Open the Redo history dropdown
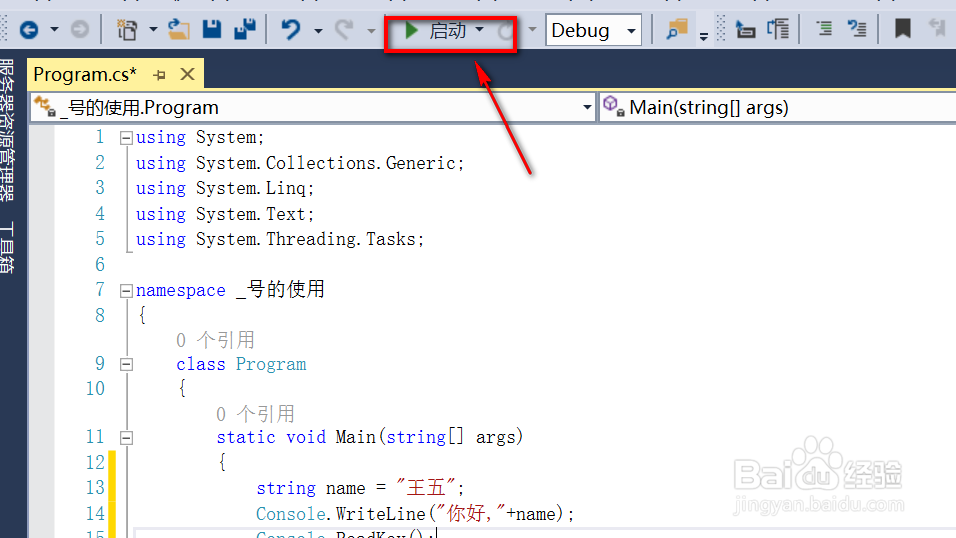The height and width of the screenshot is (538, 956). click(371, 30)
